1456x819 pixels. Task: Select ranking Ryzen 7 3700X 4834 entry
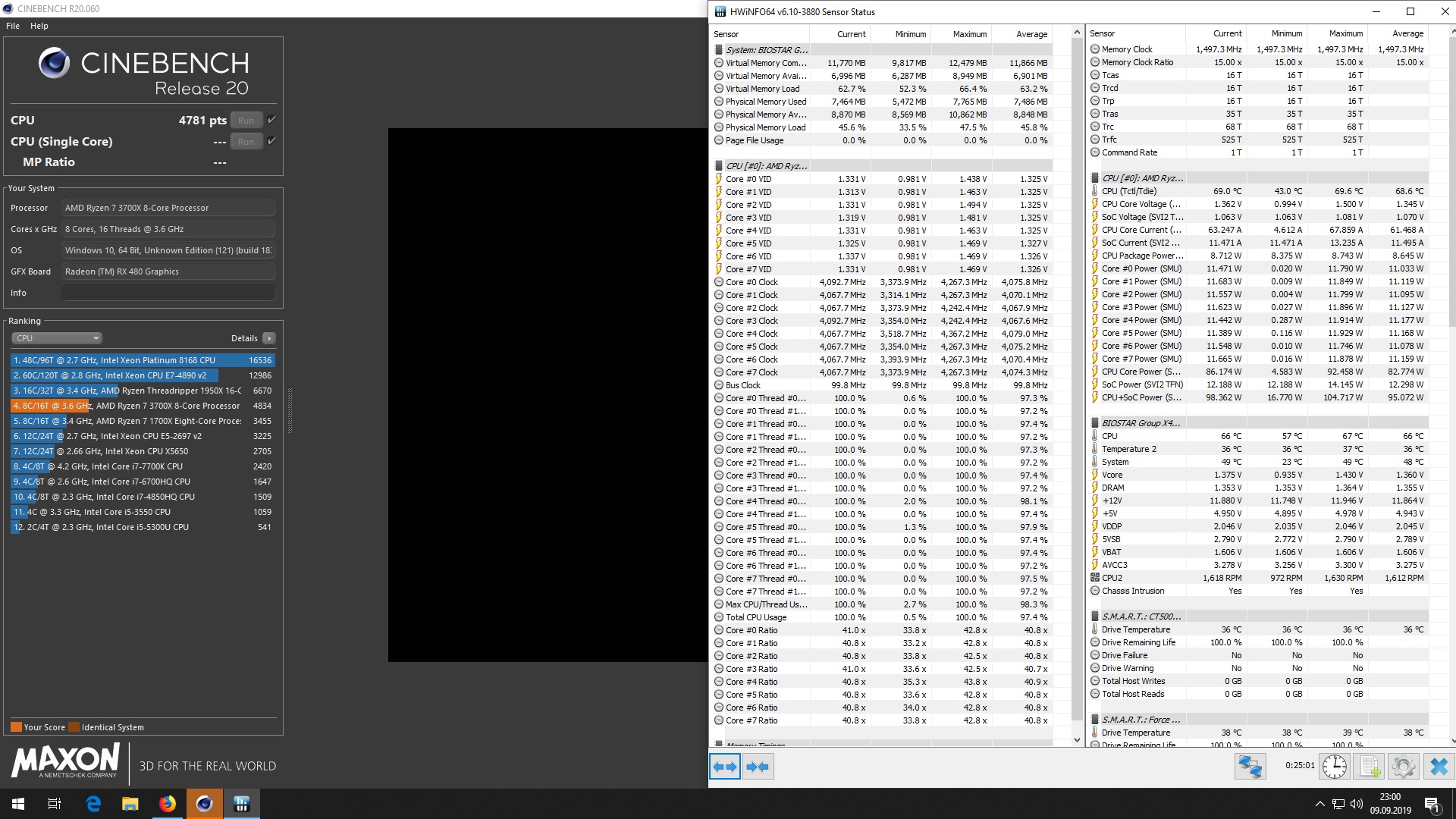pos(143,406)
